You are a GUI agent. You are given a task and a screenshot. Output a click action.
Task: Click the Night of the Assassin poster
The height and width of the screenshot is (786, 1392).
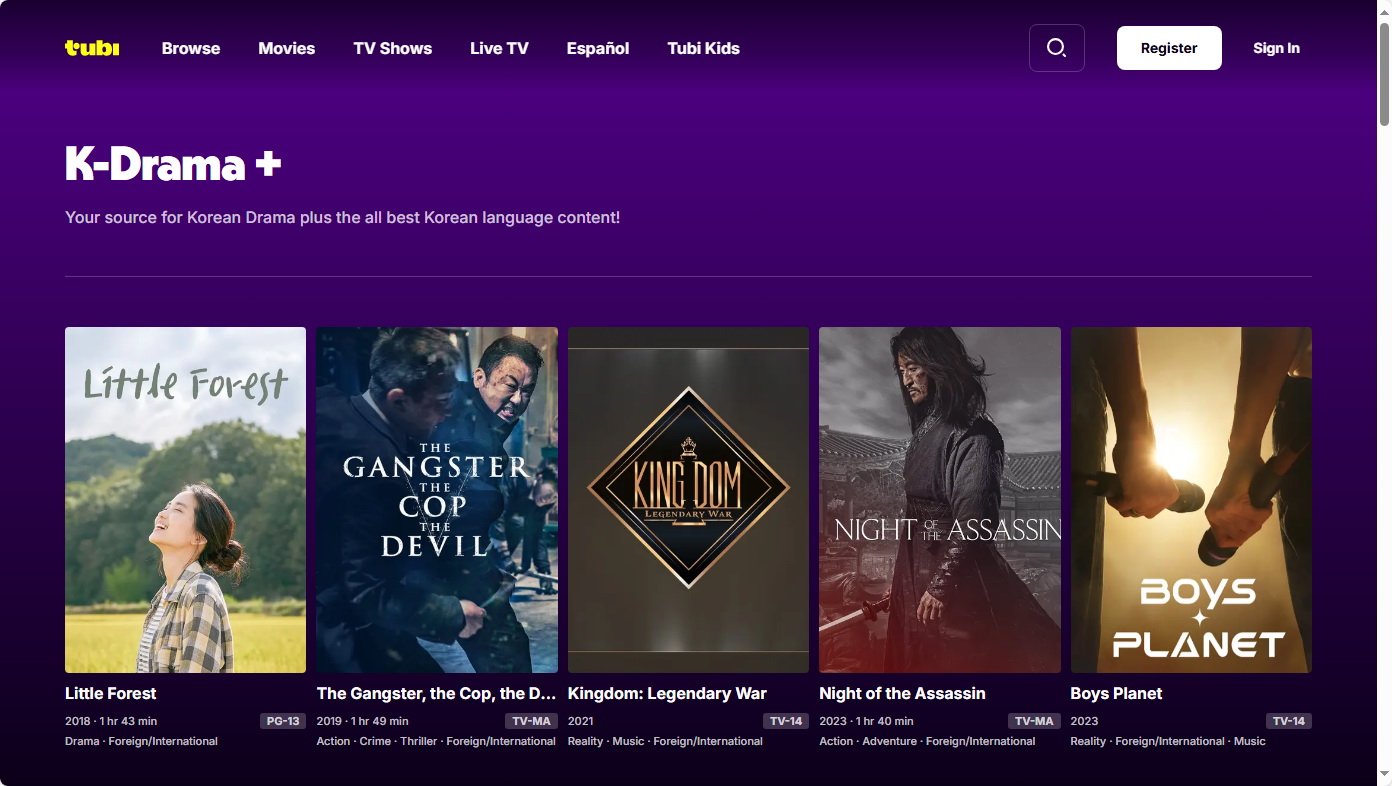(939, 500)
